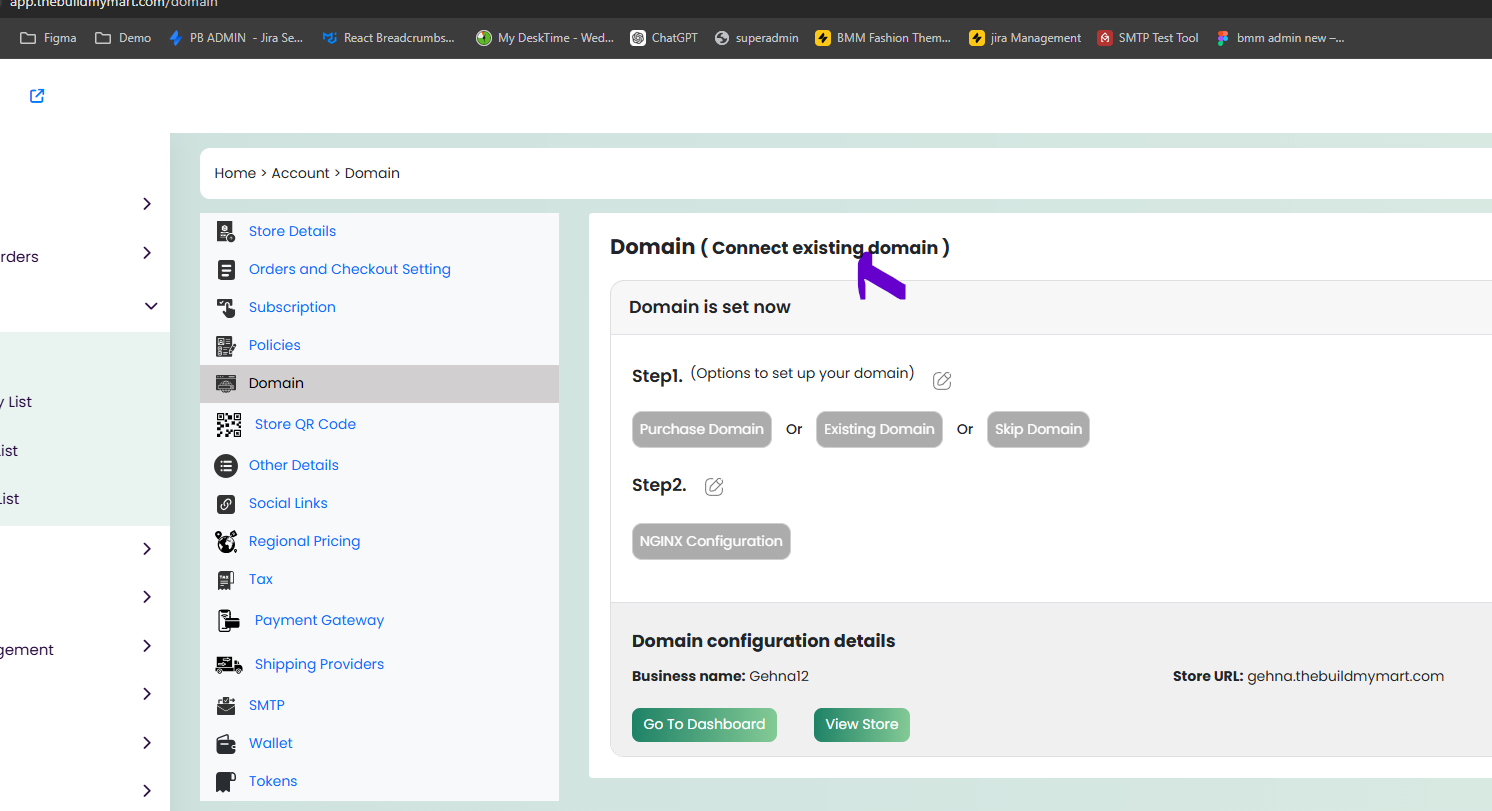This screenshot has height=811, width=1492.
Task: Click the "y List" item in the left sidebar
Action: click(x=16, y=402)
